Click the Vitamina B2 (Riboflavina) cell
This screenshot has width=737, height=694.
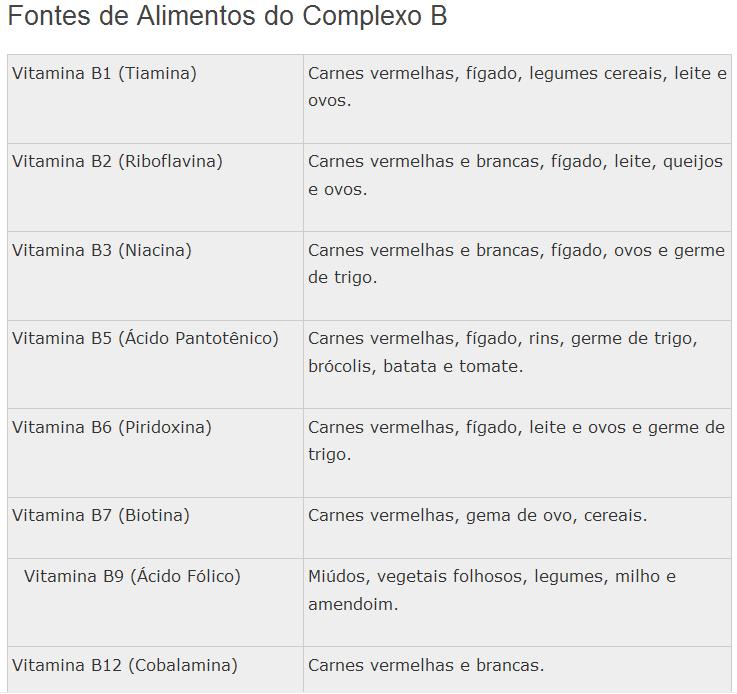[x=155, y=187]
